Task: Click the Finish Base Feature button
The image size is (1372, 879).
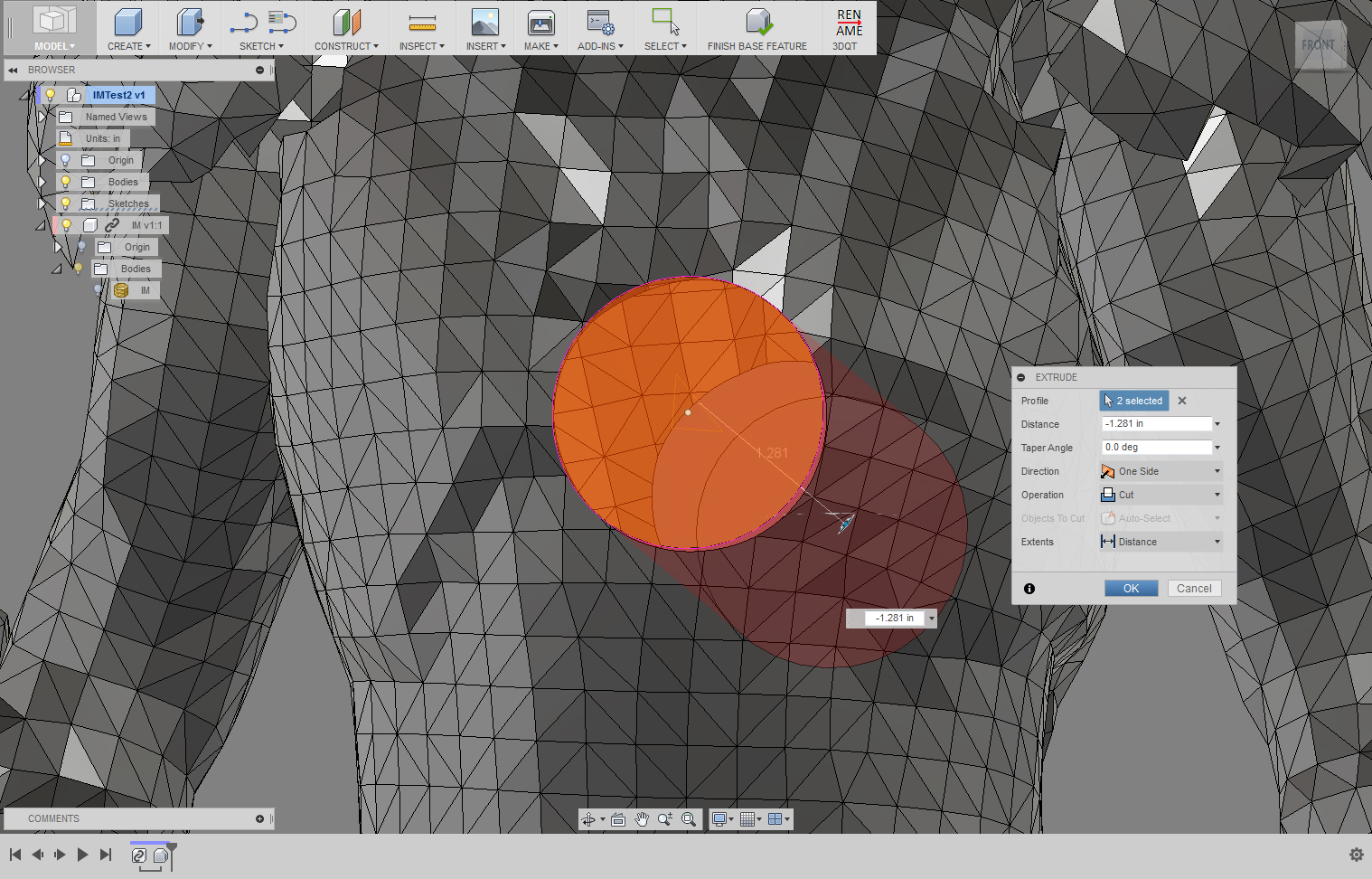Action: [x=757, y=27]
